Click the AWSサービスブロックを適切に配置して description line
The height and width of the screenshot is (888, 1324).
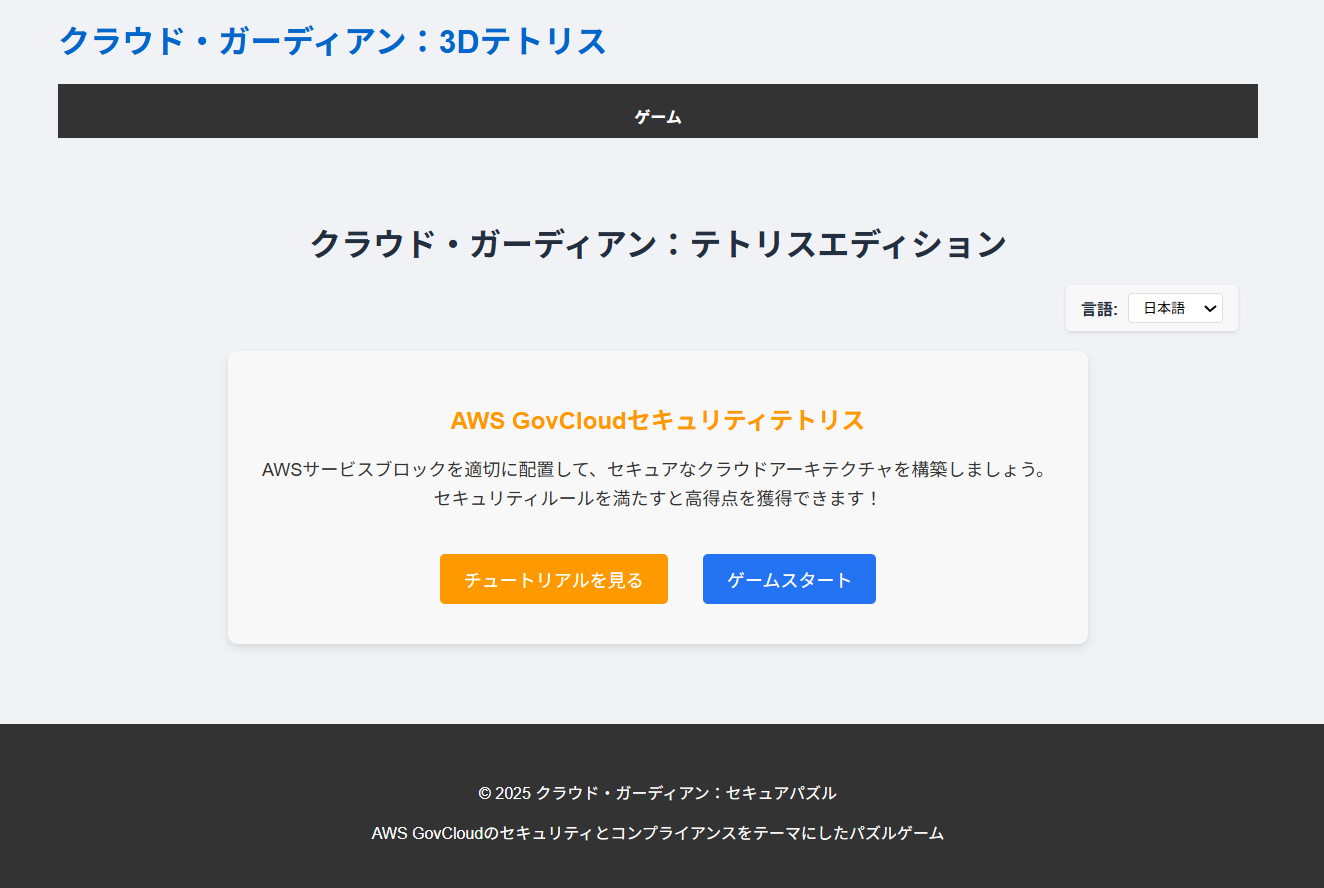click(x=658, y=469)
